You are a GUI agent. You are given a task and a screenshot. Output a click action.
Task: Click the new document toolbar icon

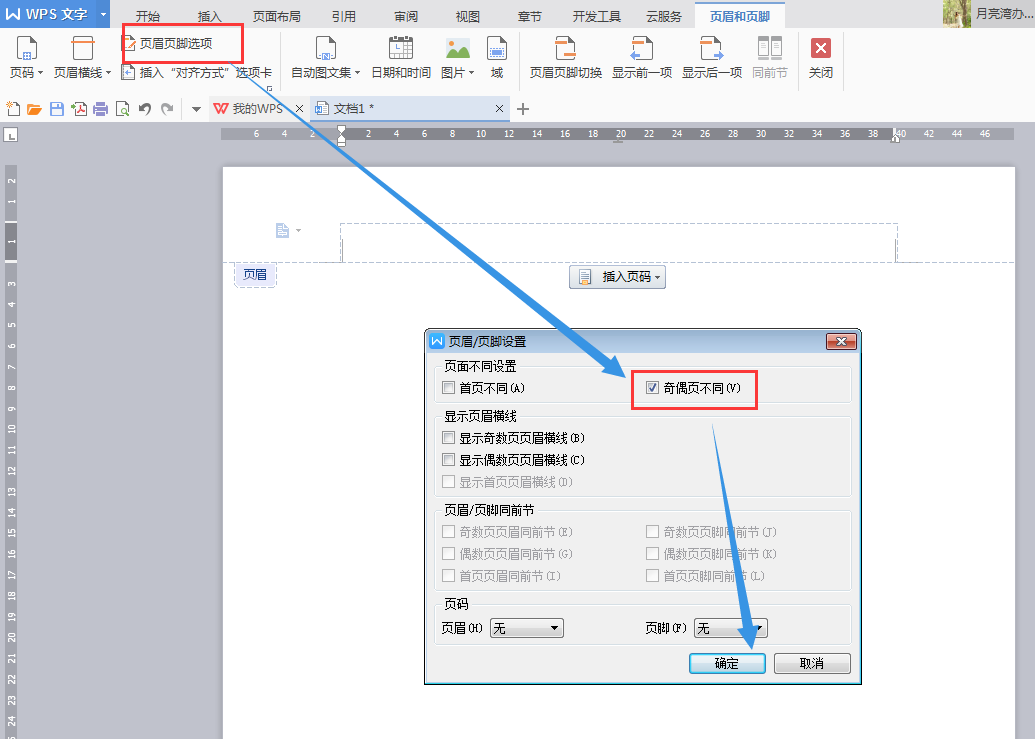(x=13, y=109)
